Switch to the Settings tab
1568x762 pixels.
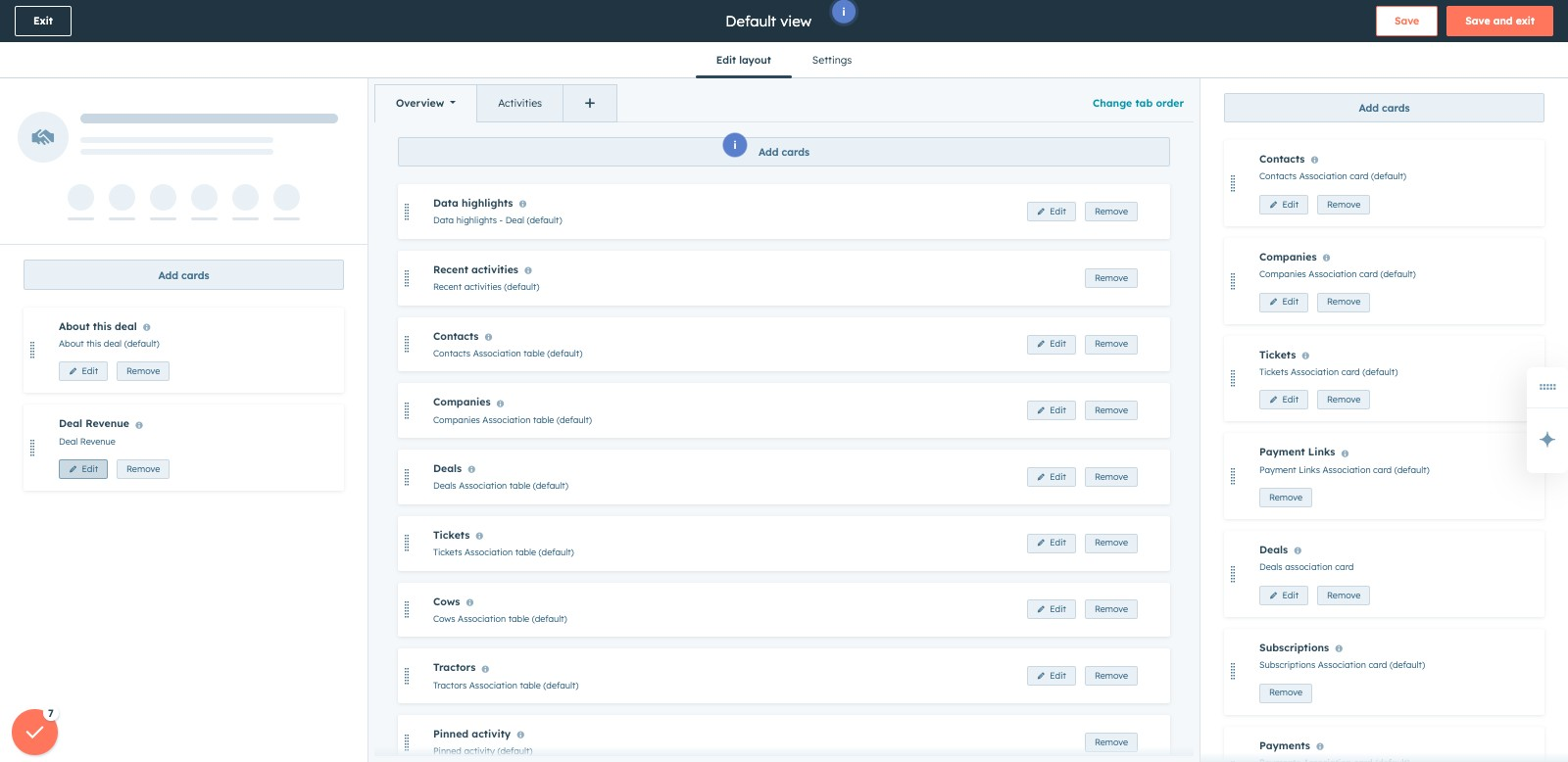click(x=832, y=60)
